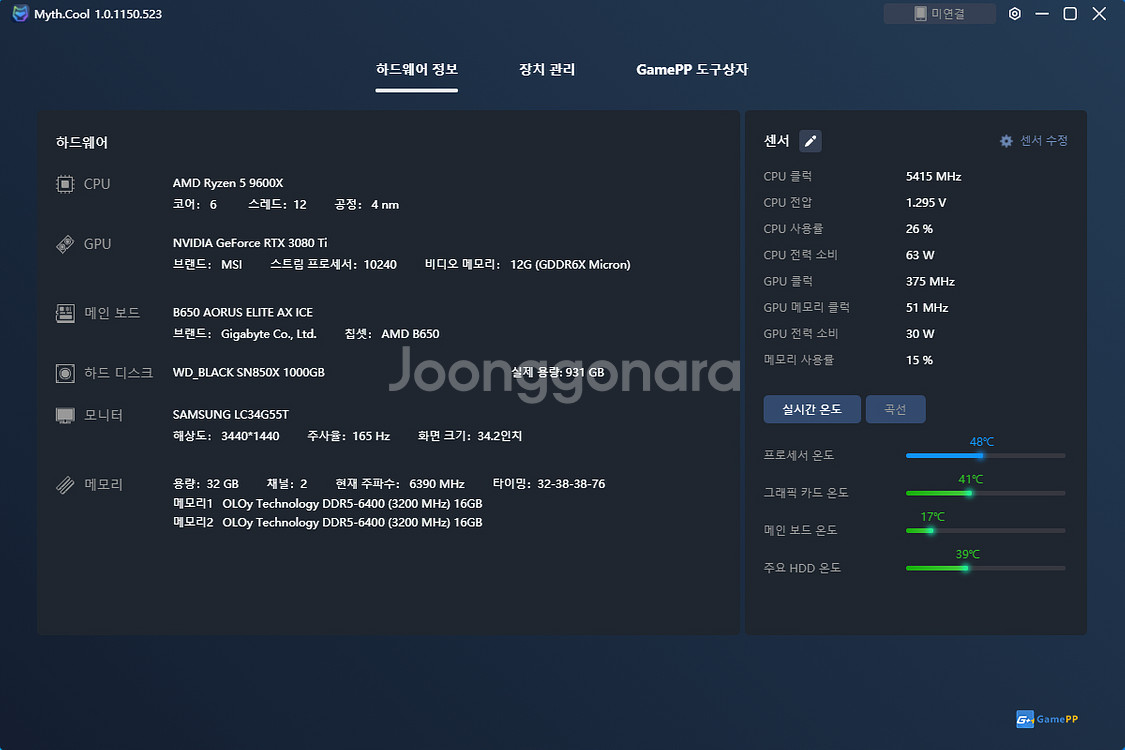Click B650 AORUS ELITE AX ICE text

click(x=243, y=313)
